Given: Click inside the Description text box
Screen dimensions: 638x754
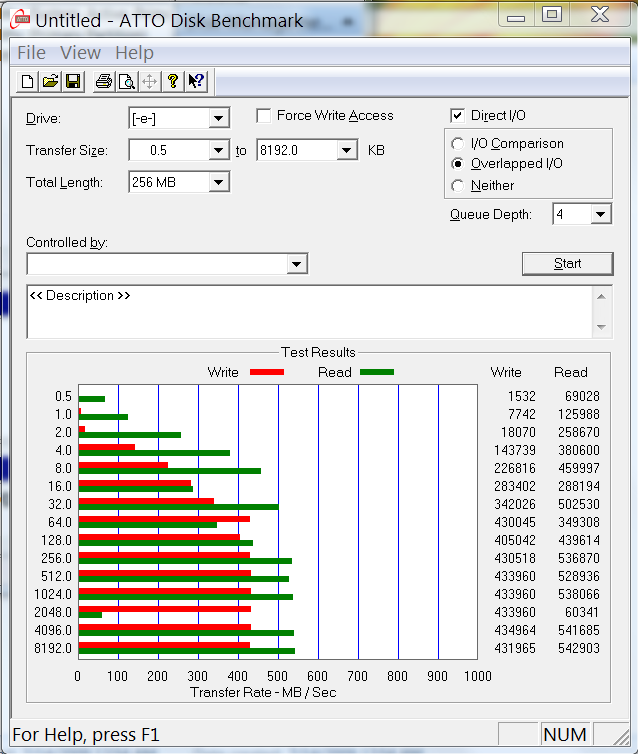Looking at the screenshot, I should pyautogui.click(x=300, y=312).
